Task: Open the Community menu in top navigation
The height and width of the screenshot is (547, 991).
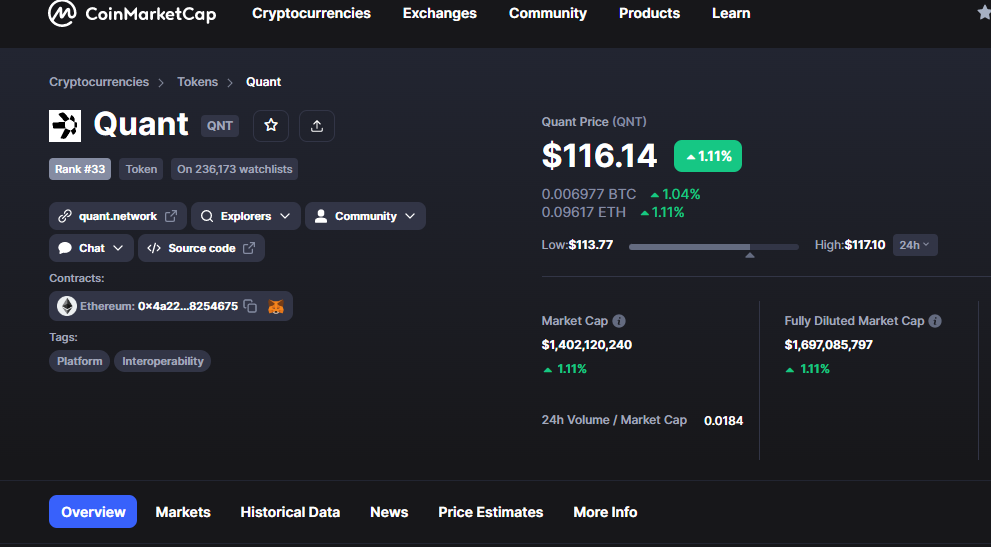Action: click(x=548, y=13)
